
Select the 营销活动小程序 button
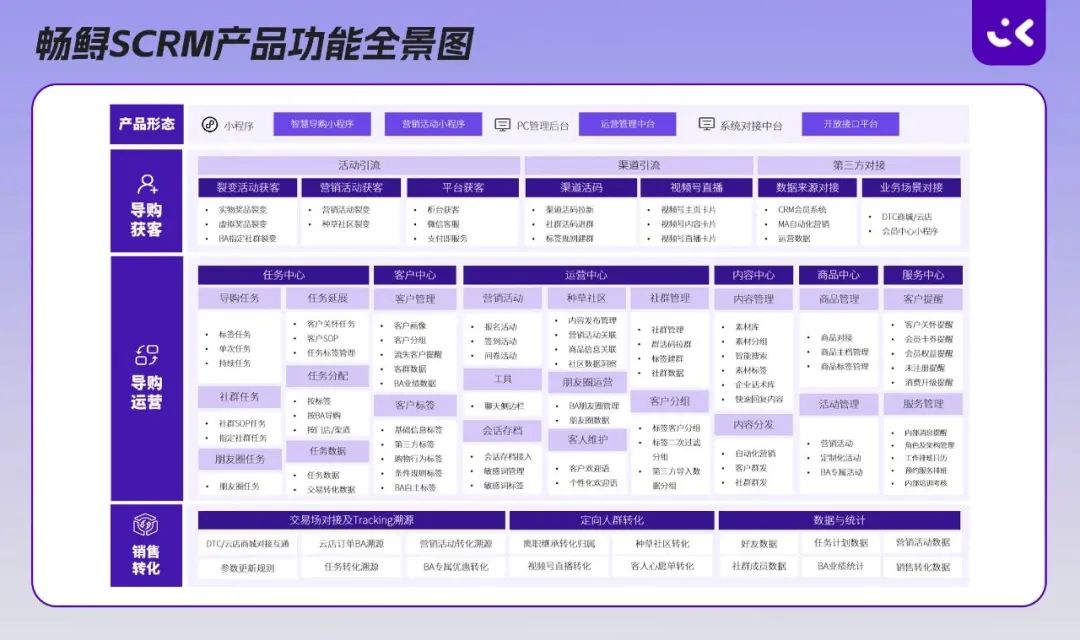click(433, 124)
